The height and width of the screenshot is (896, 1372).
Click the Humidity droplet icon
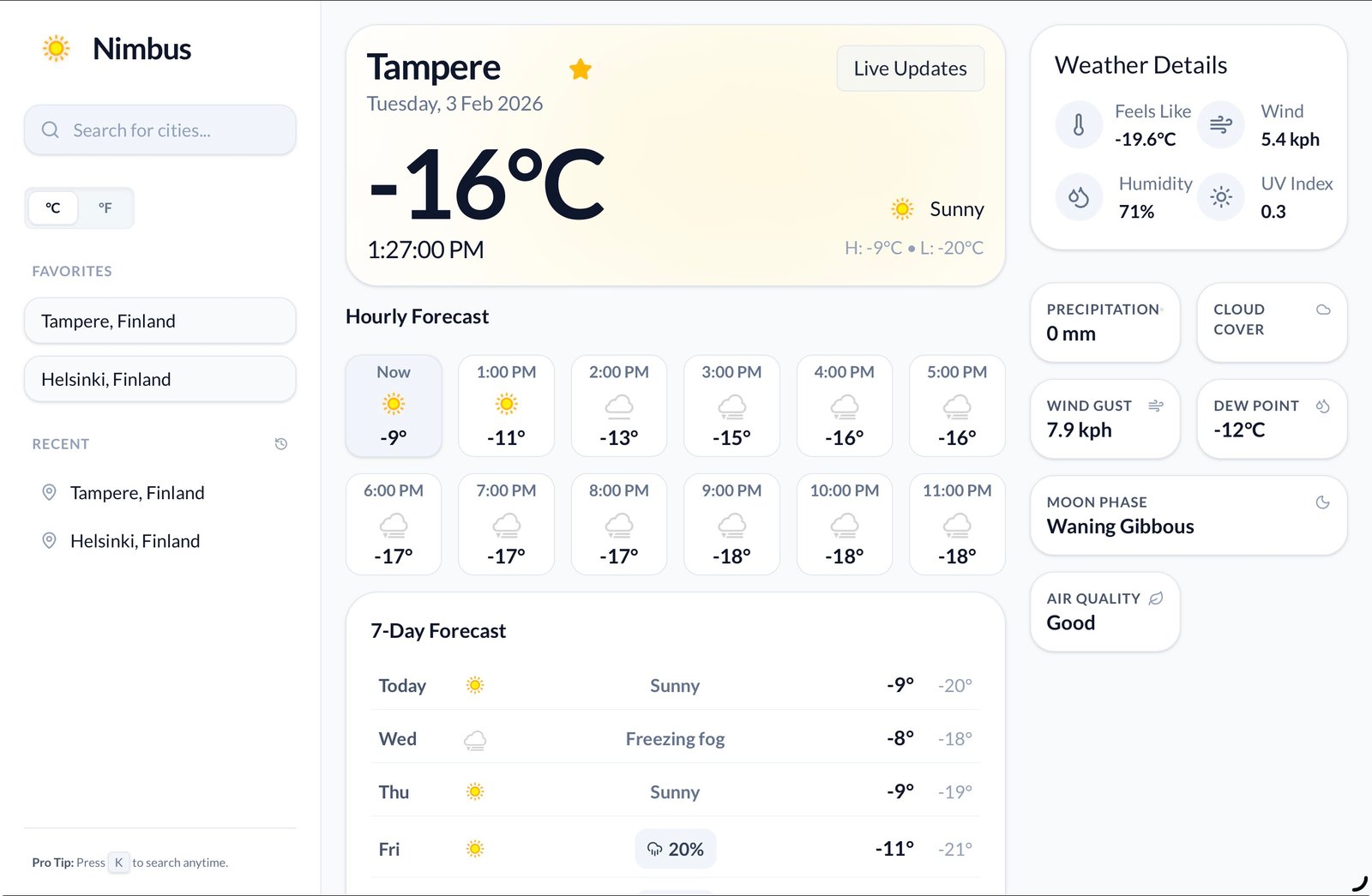[x=1079, y=196]
